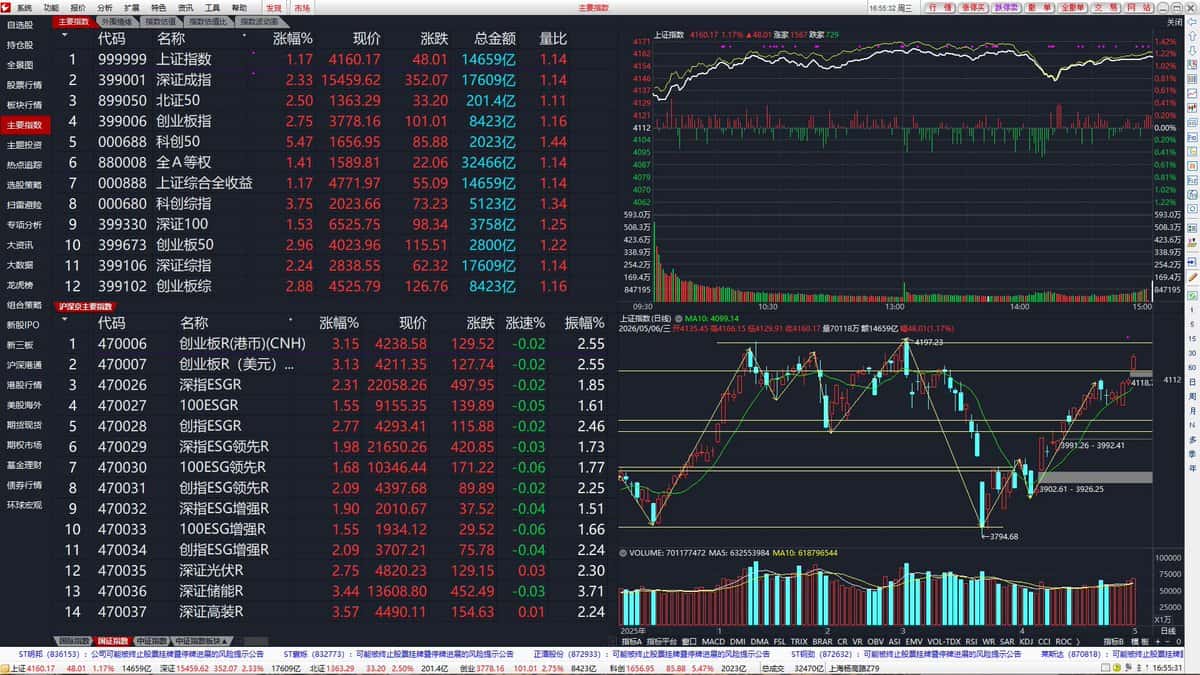Open the app logo icon at top-left
Image resolution: width=1200 pixels, height=675 pixels.
tap(7, 7)
